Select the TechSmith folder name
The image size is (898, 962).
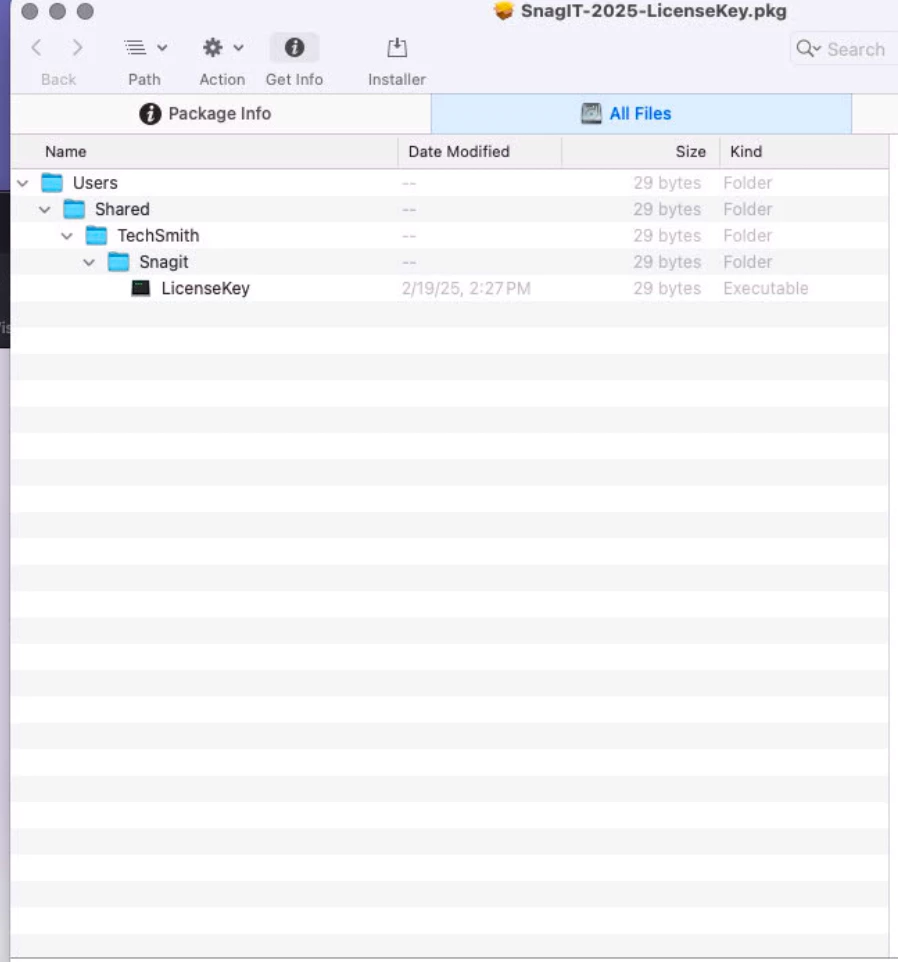(158, 236)
